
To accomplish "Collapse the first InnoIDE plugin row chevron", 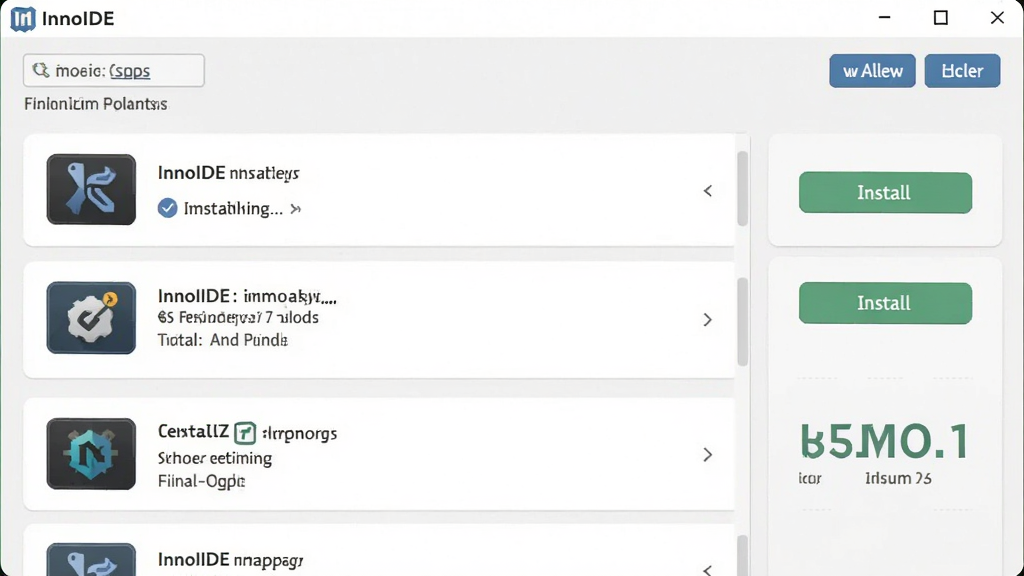I will pos(708,191).
